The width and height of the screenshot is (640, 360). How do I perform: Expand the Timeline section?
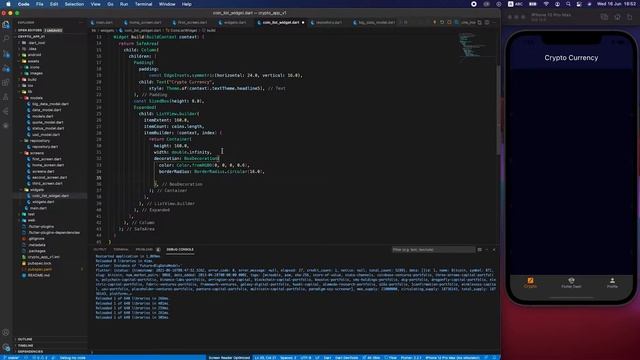24,345
